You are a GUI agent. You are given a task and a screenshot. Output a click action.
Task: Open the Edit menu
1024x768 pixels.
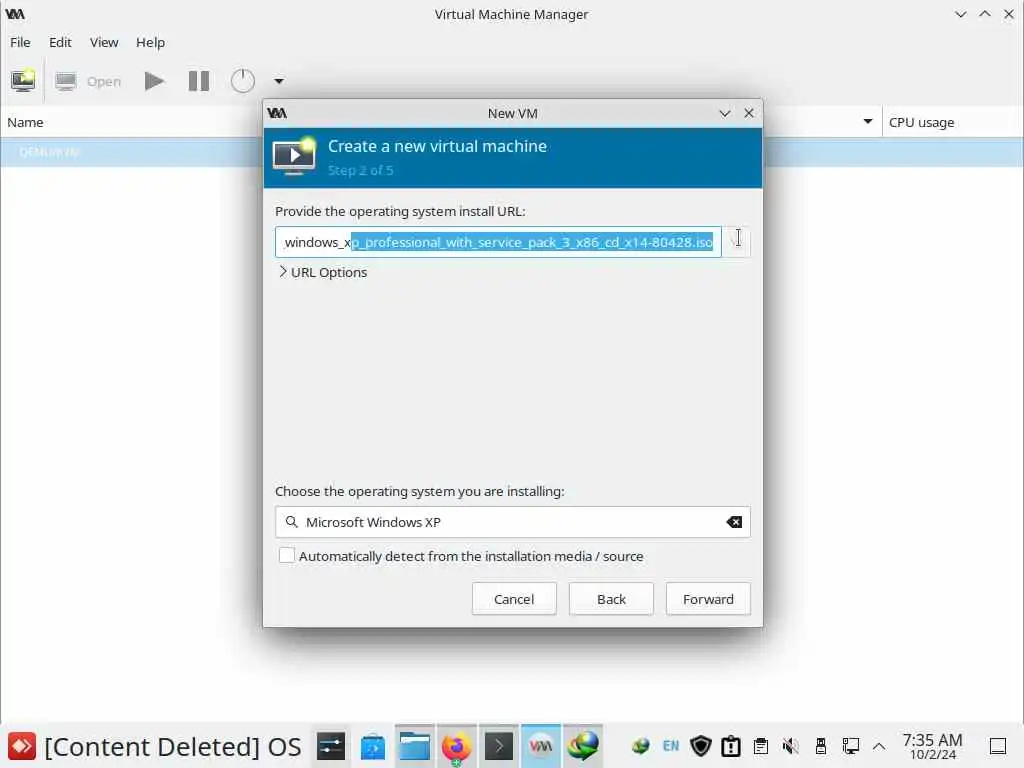[60, 42]
